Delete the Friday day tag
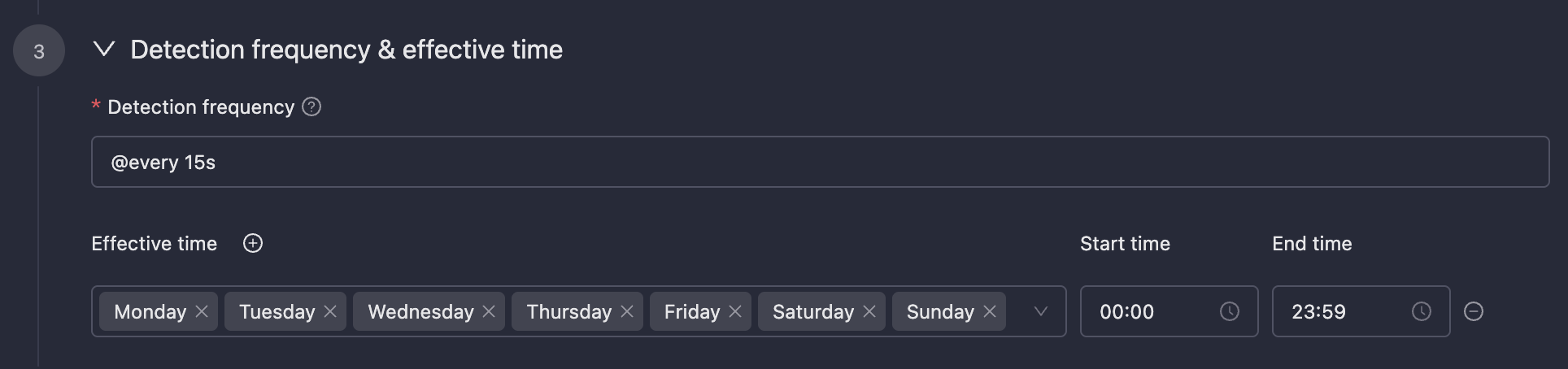1568x369 pixels. click(735, 311)
